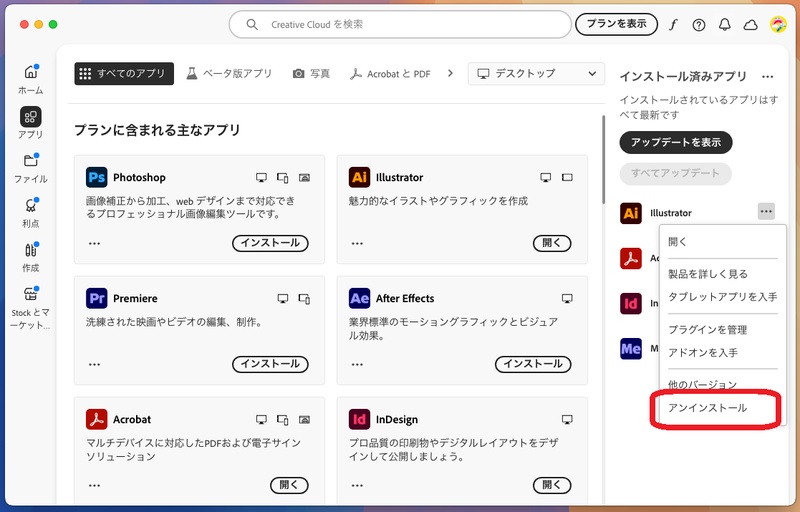Open the cloud sync status icon
The height and width of the screenshot is (512, 800).
pos(750,24)
